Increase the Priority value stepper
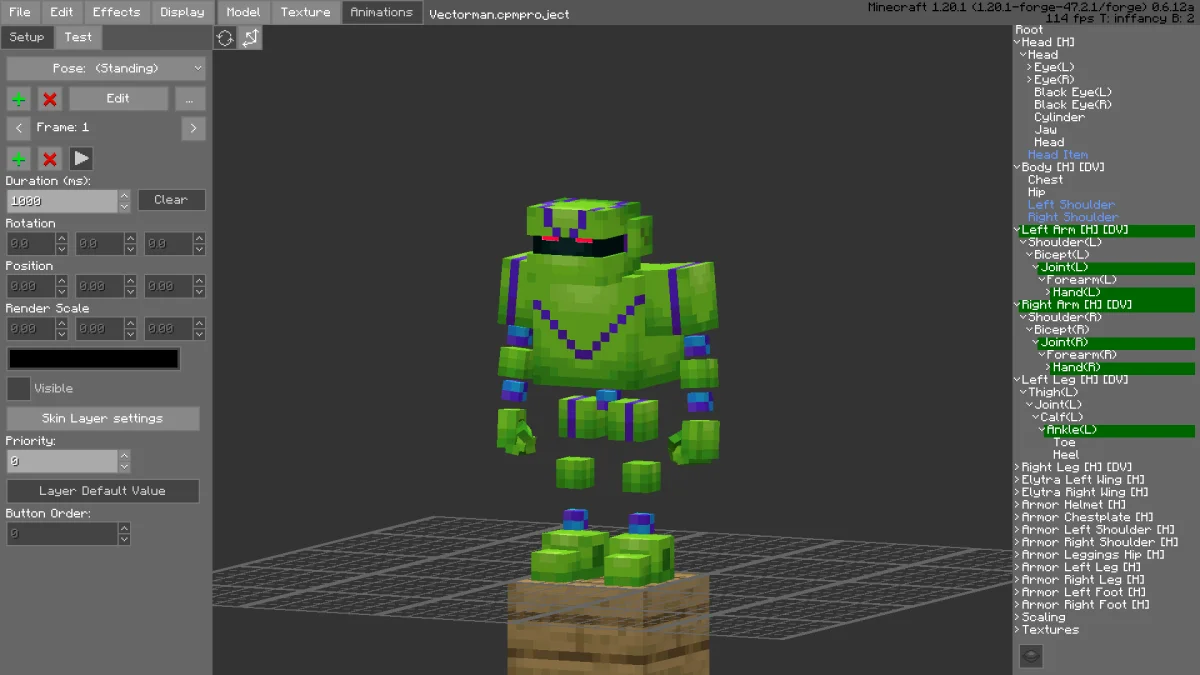 tap(124, 455)
